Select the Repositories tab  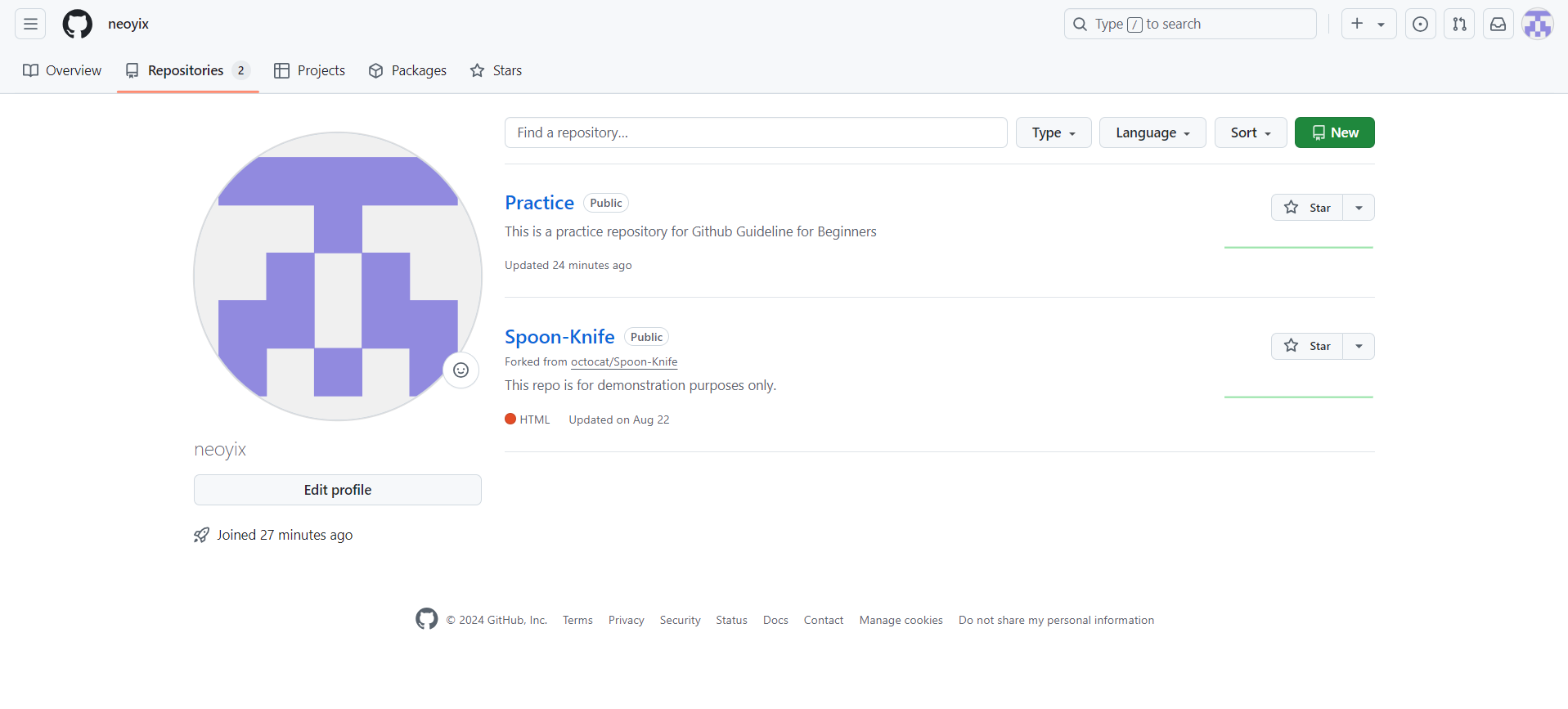coord(187,70)
